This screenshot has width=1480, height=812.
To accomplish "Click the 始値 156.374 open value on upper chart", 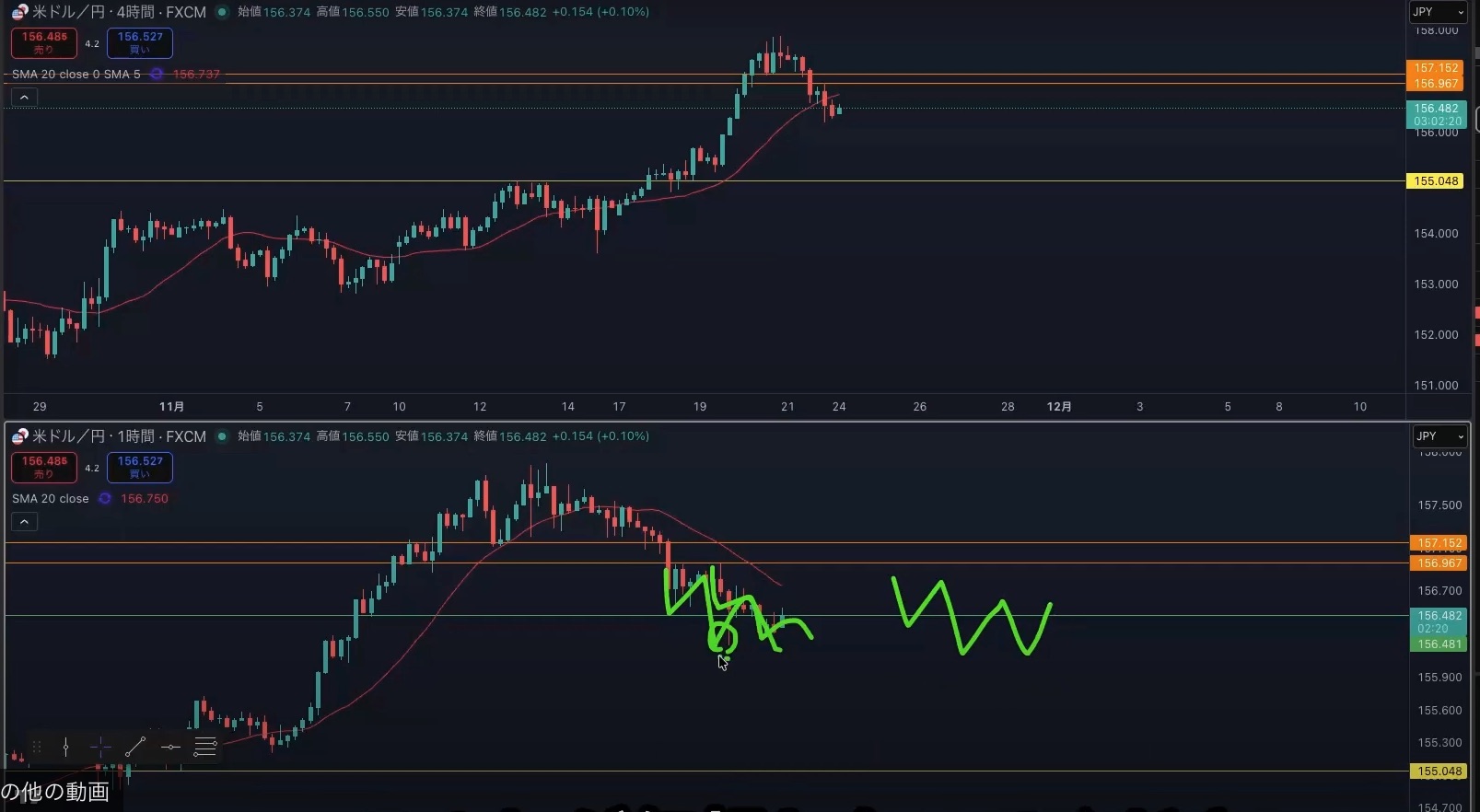I will pyautogui.click(x=274, y=12).
